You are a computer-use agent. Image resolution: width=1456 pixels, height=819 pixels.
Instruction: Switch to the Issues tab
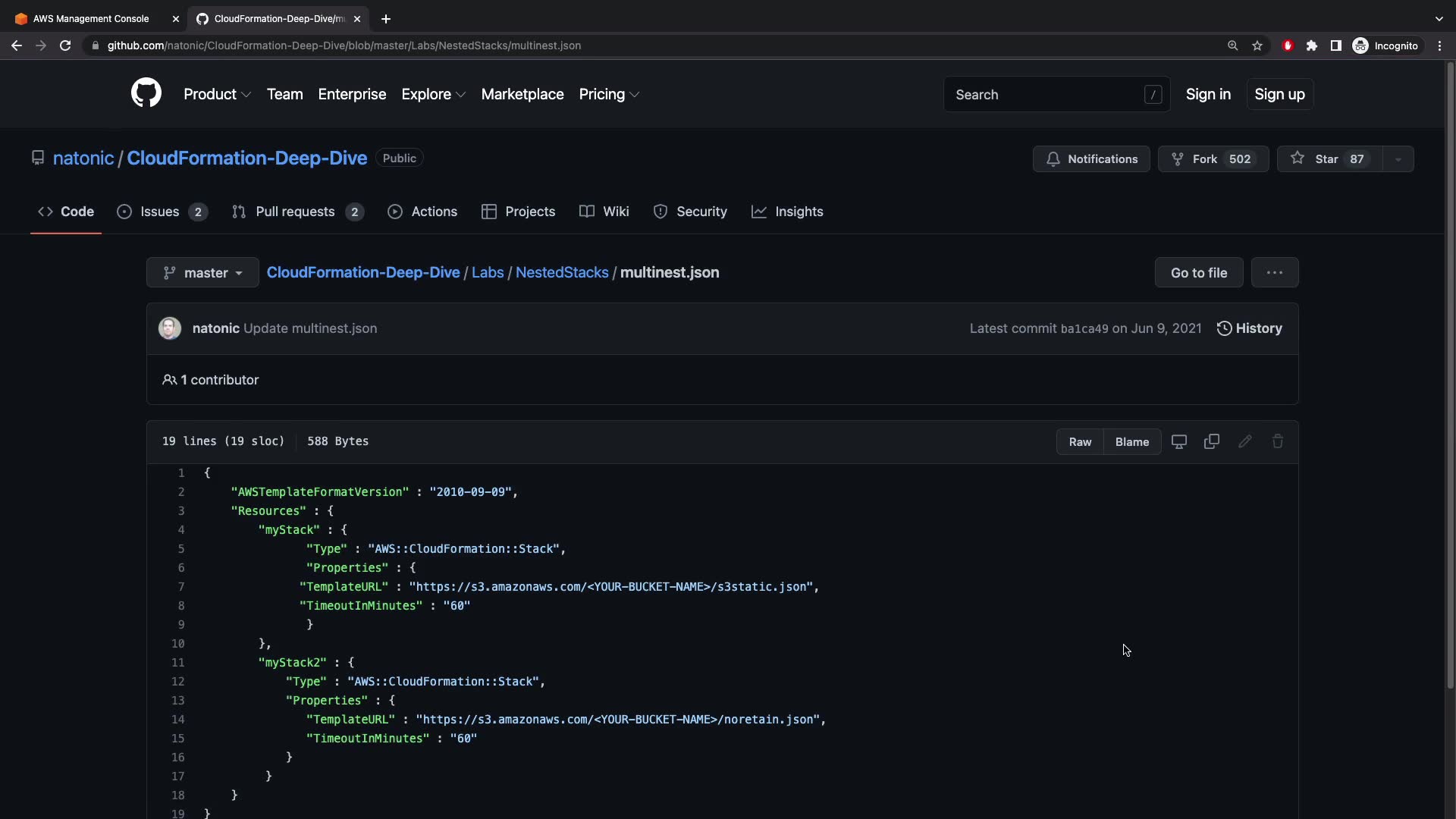162,212
